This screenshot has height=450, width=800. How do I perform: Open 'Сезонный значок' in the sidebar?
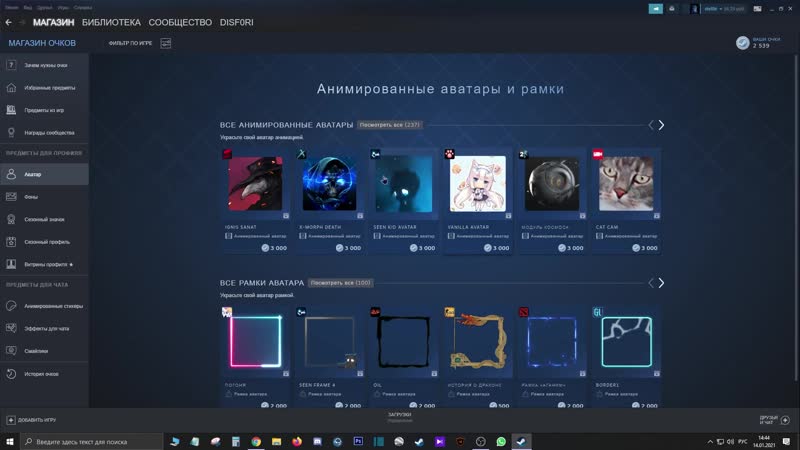point(44,219)
